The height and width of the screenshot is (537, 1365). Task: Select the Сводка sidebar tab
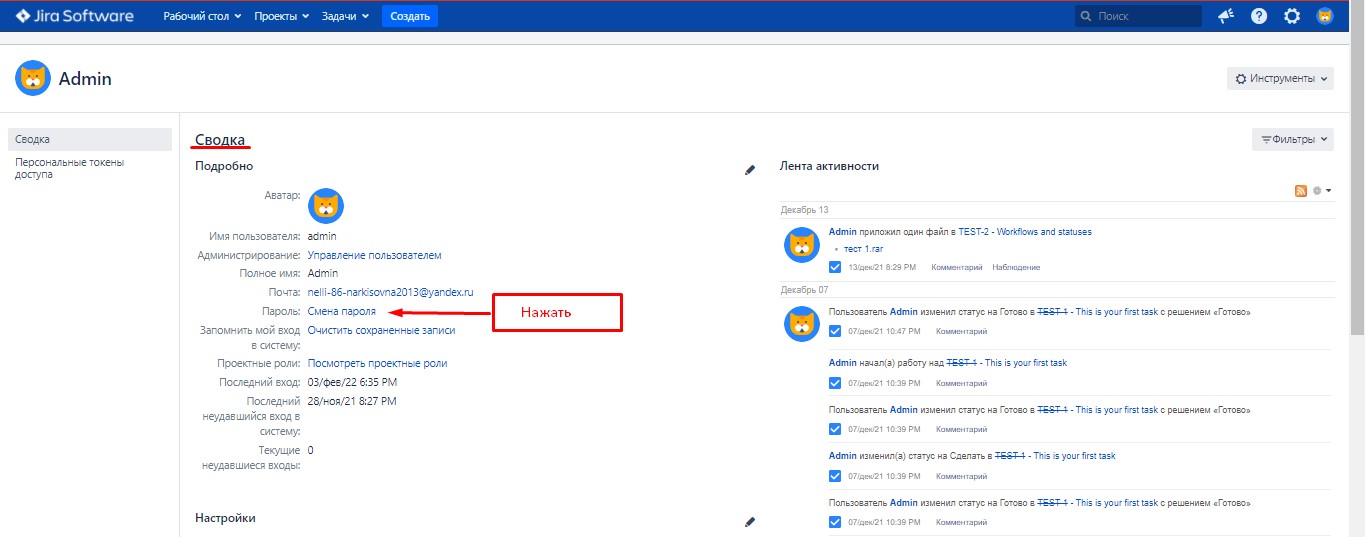point(89,139)
